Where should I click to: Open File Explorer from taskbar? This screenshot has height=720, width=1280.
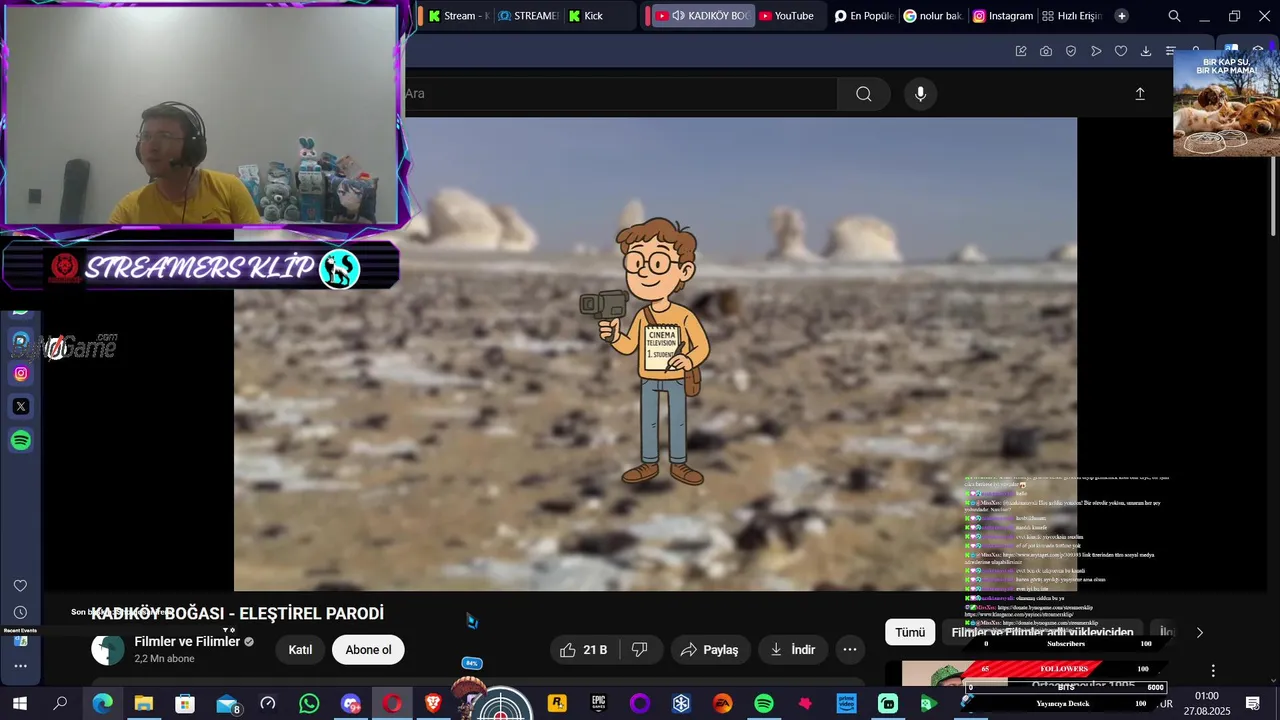tap(144, 704)
